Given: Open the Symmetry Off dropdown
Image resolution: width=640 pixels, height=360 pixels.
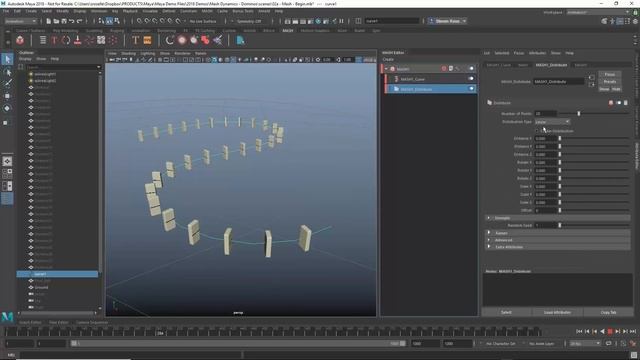Looking at the screenshot, I should [246, 21].
